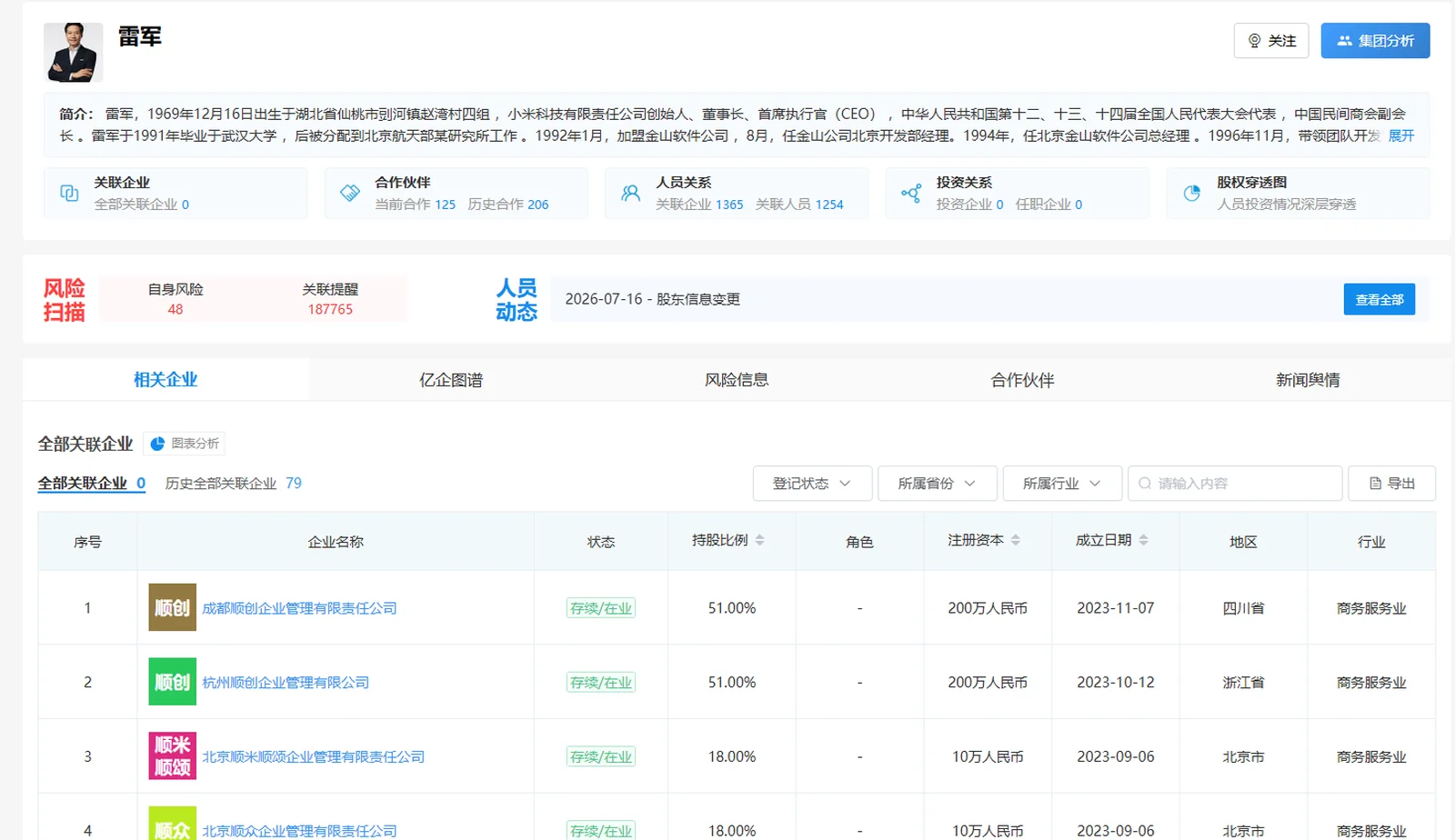Click search magnifier icon in input
The image size is (1455, 840).
click(1145, 484)
